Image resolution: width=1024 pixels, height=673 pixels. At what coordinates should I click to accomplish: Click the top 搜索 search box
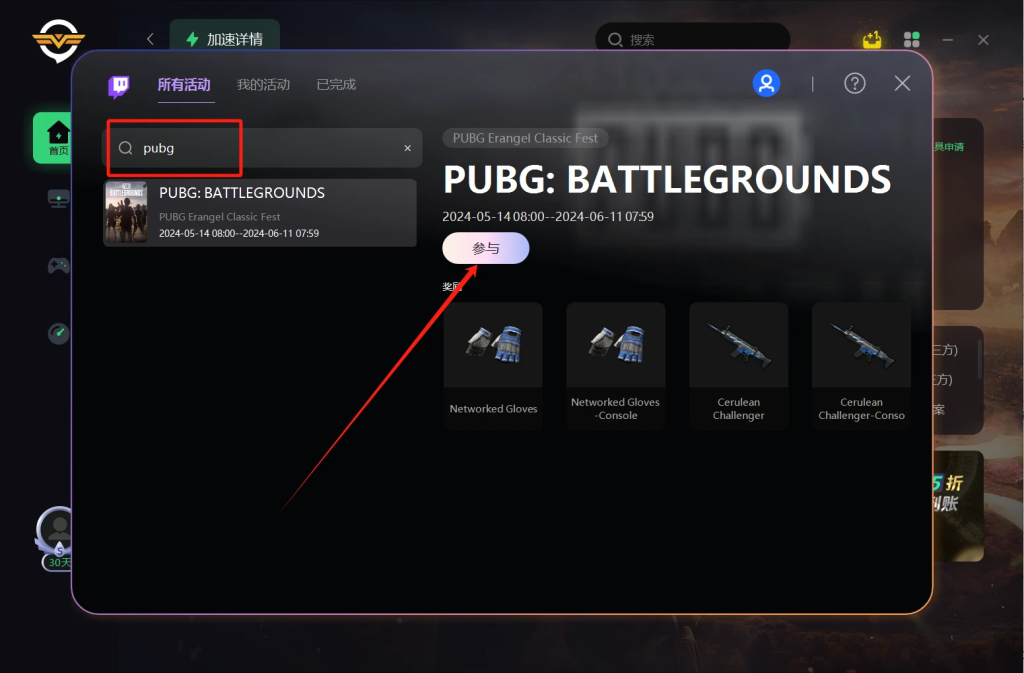tap(692, 39)
